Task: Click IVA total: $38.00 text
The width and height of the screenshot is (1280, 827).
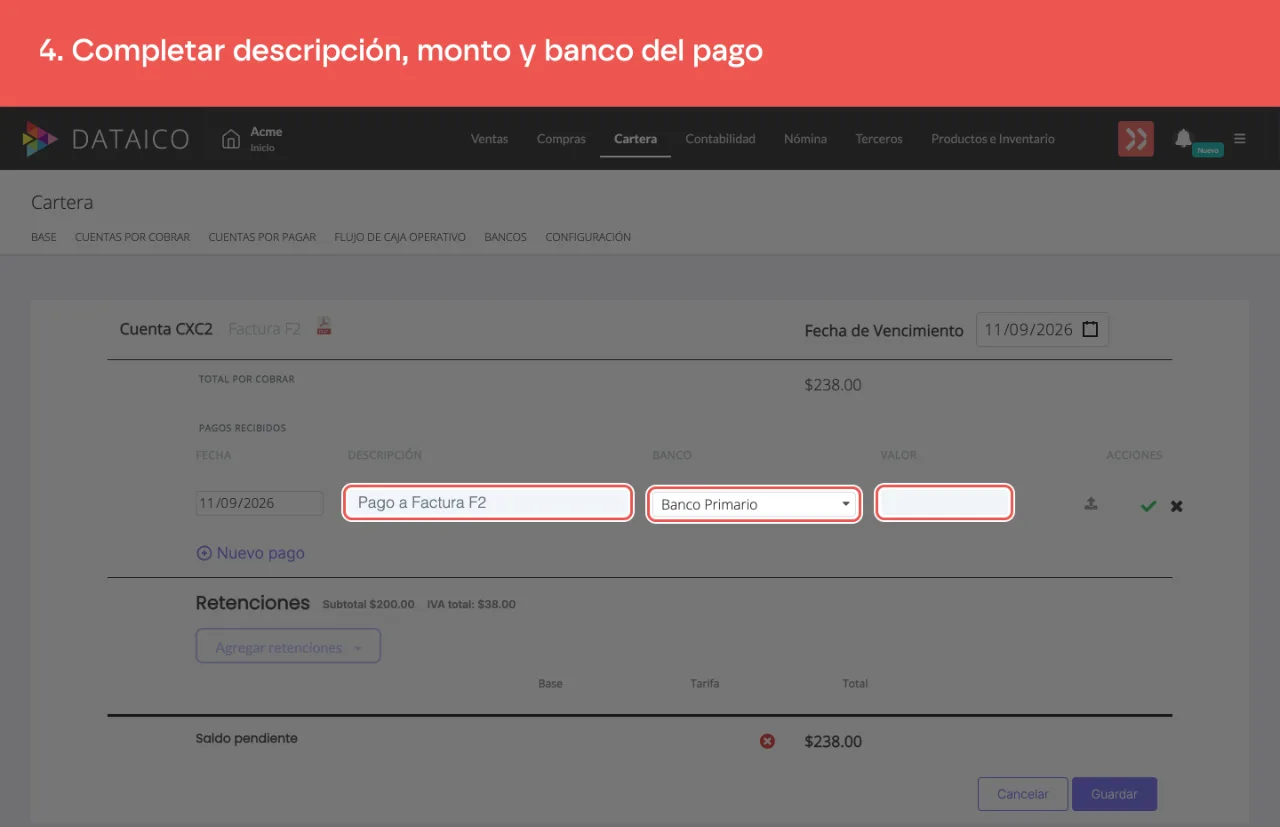Action: point(471,604)
